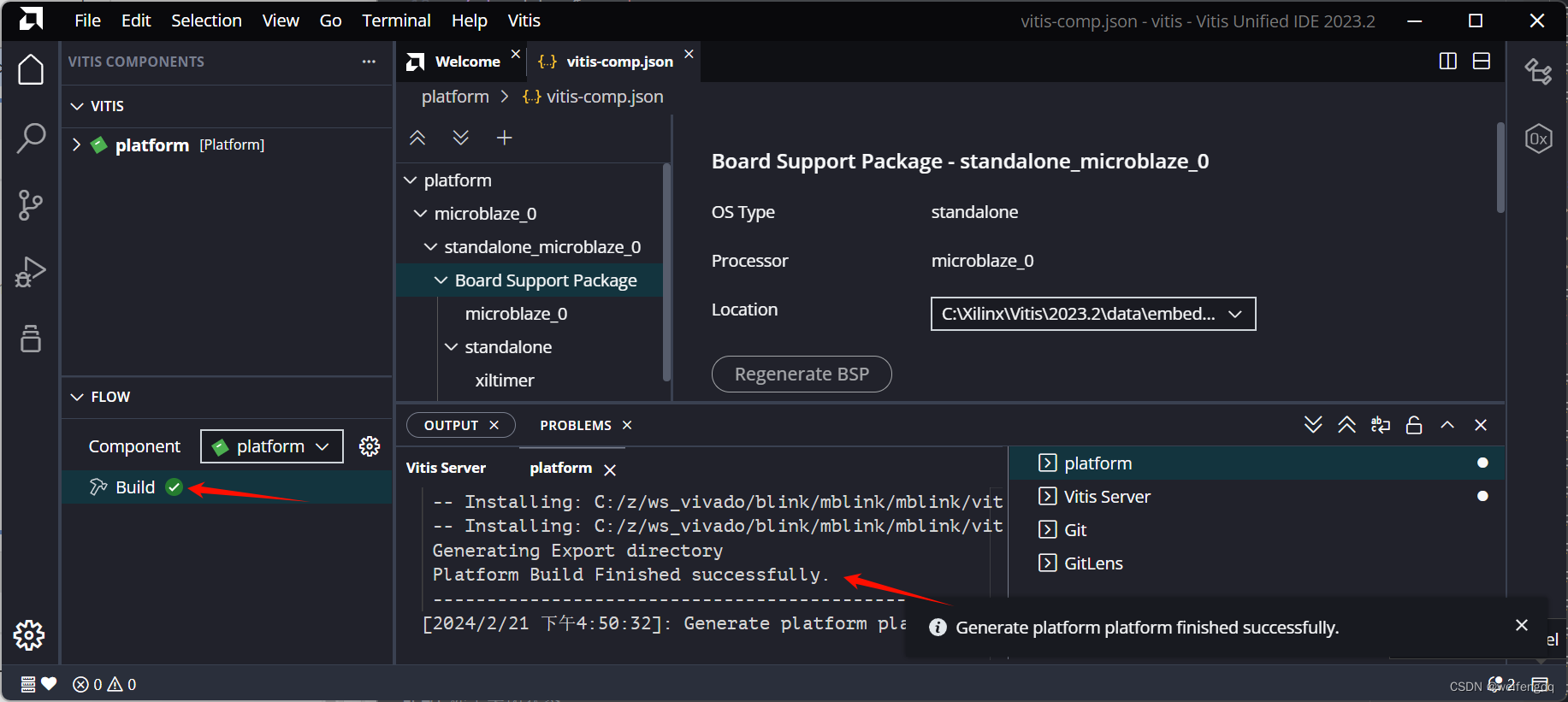Select the OUTPUT panel tab
Viewport: 1568px width, 702px height.
click(x=451, y=425)
